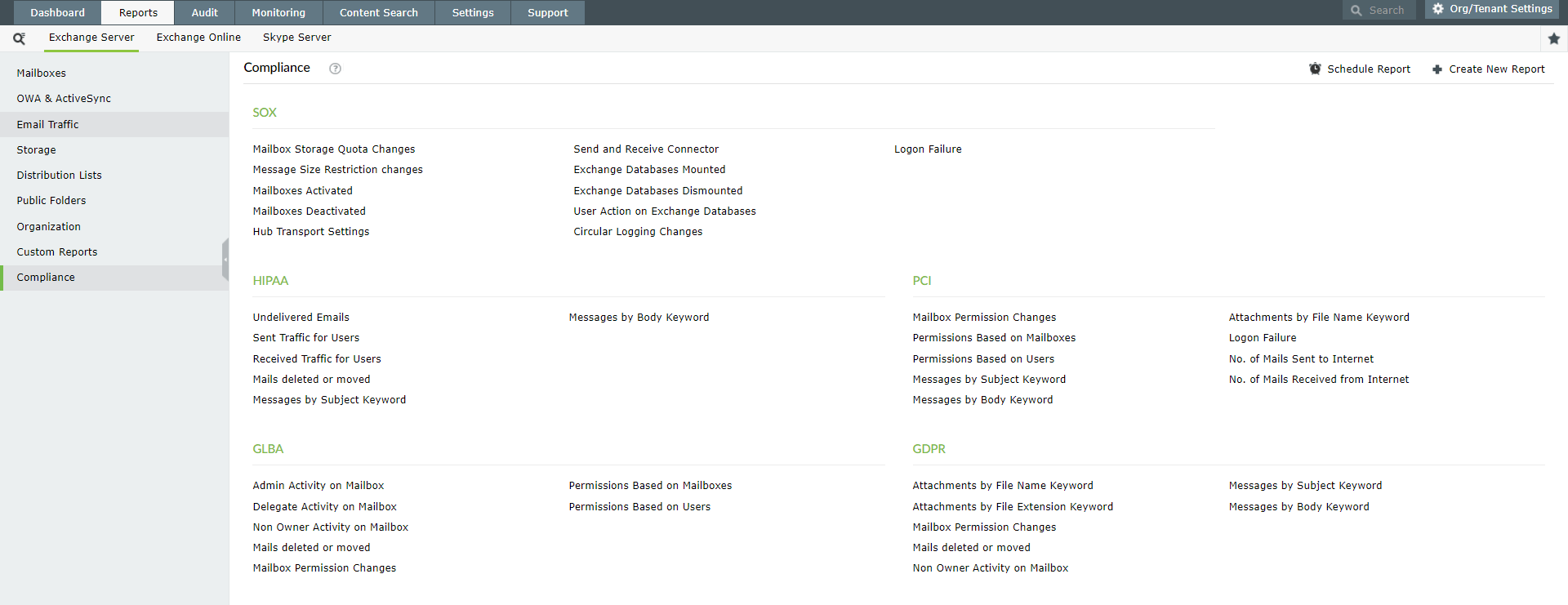Open Send and Receive Connector report
1568x605 pixels.
click(646, 149)
